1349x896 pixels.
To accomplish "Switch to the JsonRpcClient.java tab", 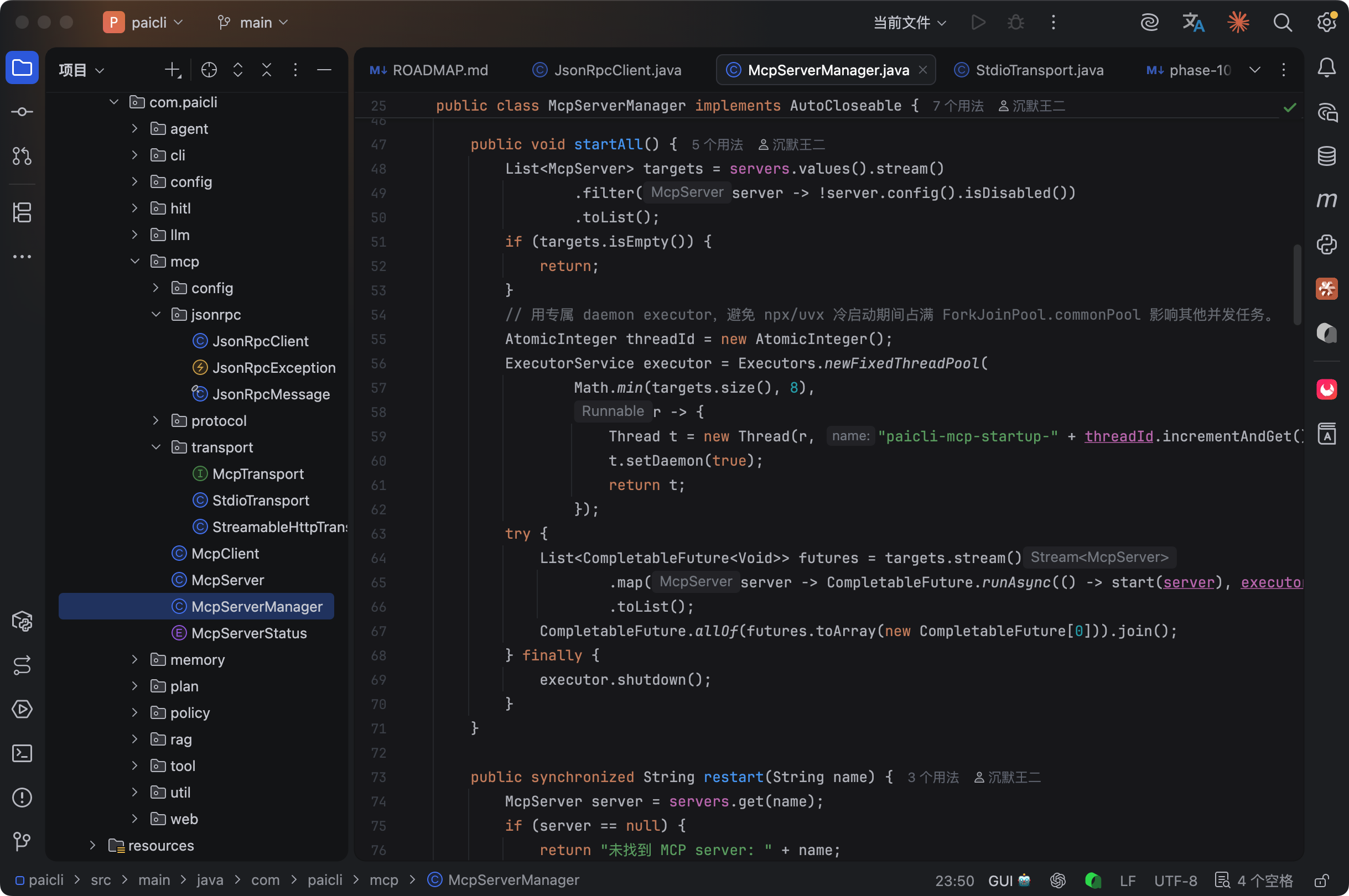I will point(607,70).
